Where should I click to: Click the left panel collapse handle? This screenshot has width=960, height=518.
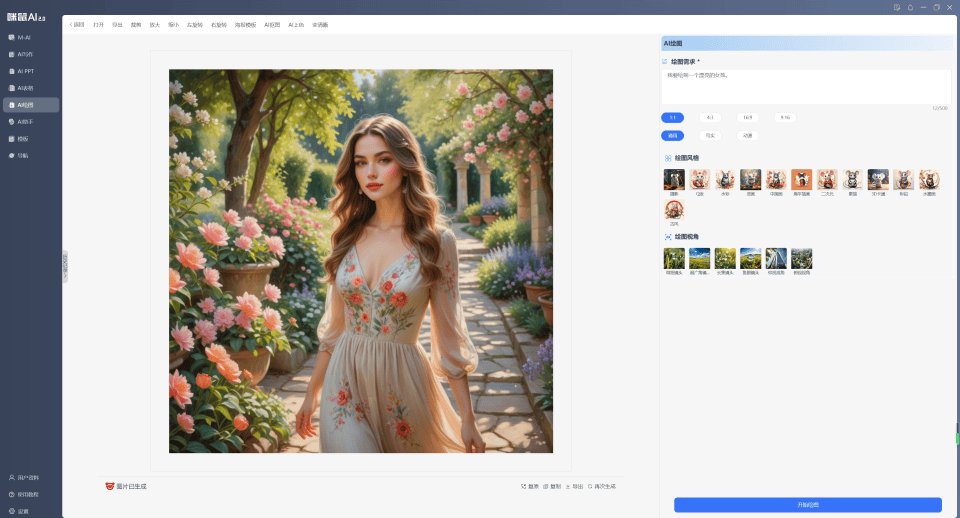click(65, 263)
